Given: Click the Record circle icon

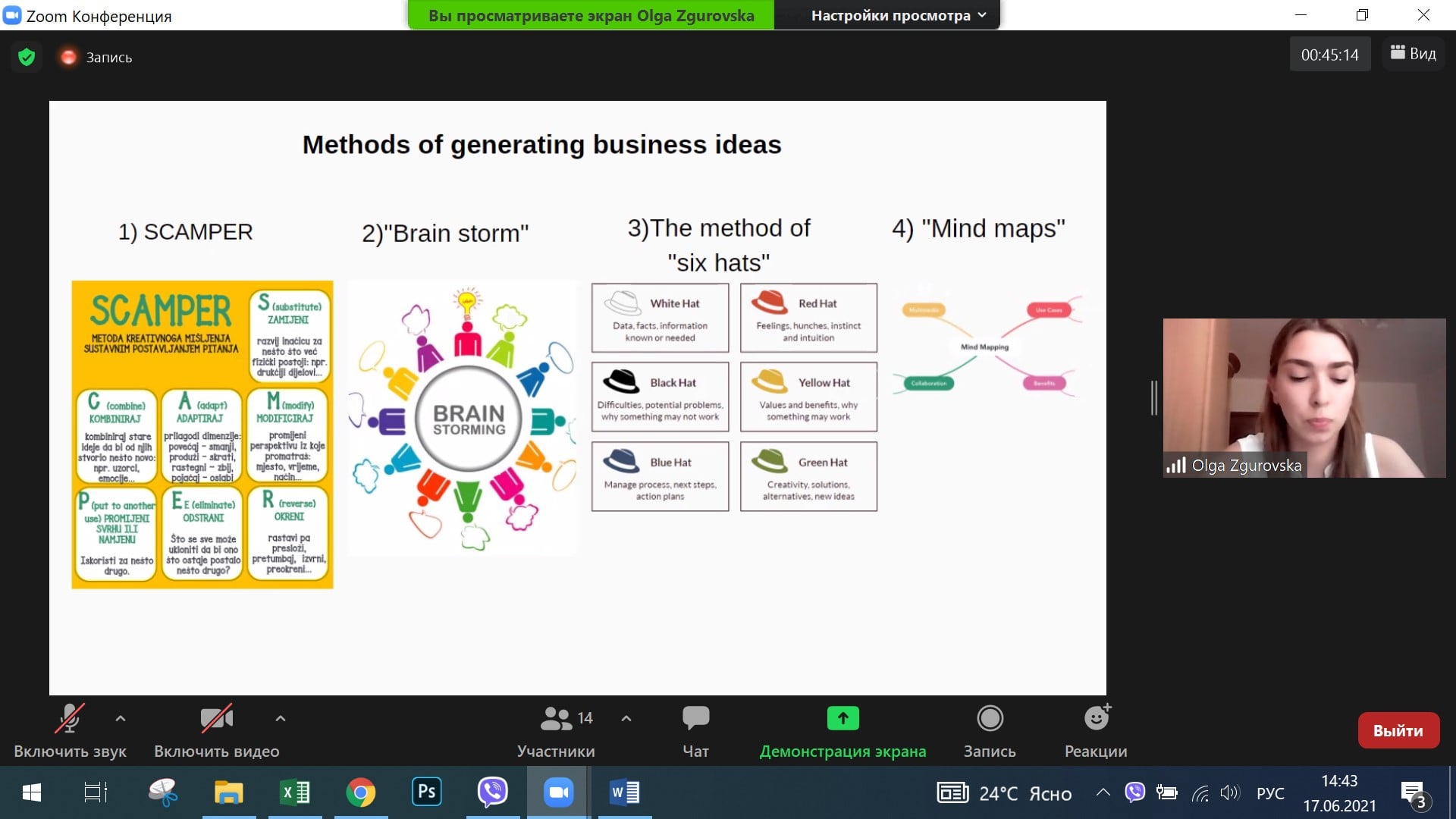Looking at the screenshot, I should [990, 718].
